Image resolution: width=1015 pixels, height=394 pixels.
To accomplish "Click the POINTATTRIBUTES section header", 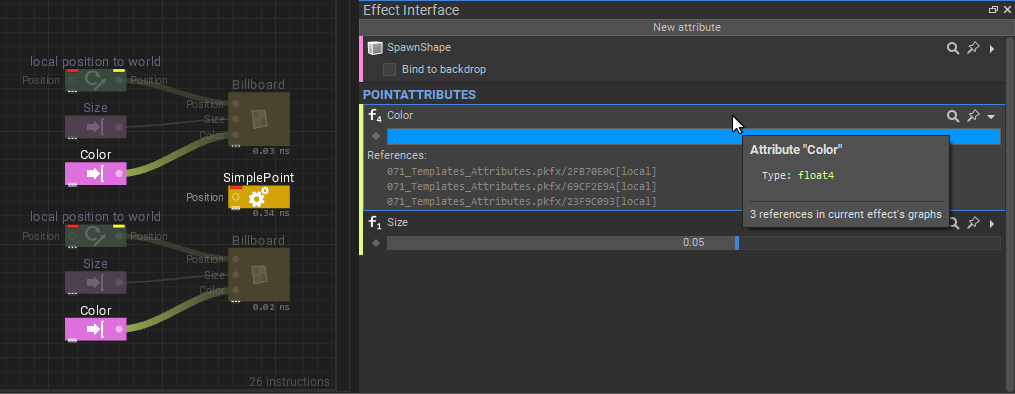I will pyautogui.click(x=419, y=95).
